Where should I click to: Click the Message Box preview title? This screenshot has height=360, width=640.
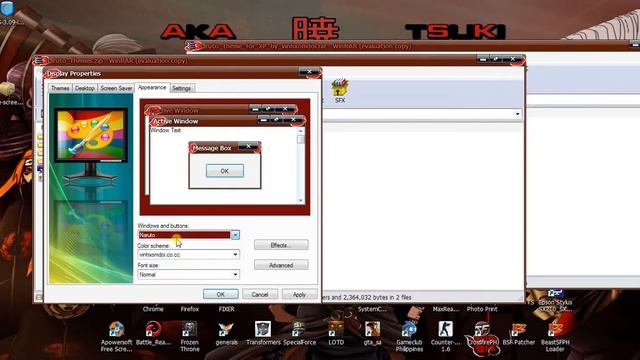212,148
